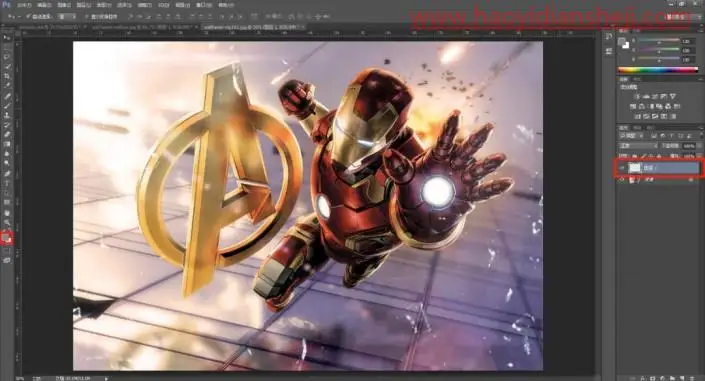Click the green (G) color slider
The image size is (705, 381).
point(659,50)
